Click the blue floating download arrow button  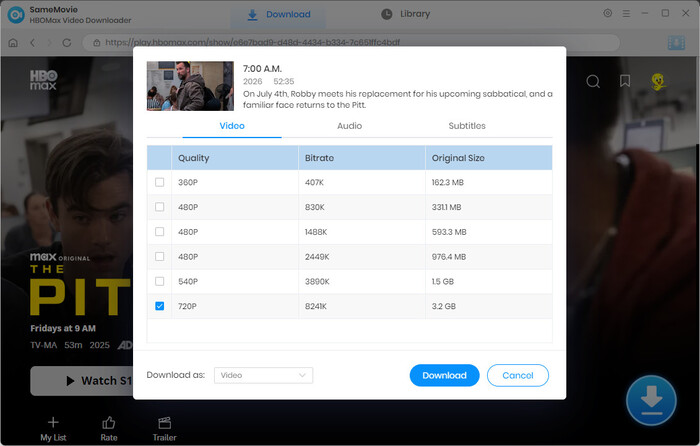(x=650, y=401)
